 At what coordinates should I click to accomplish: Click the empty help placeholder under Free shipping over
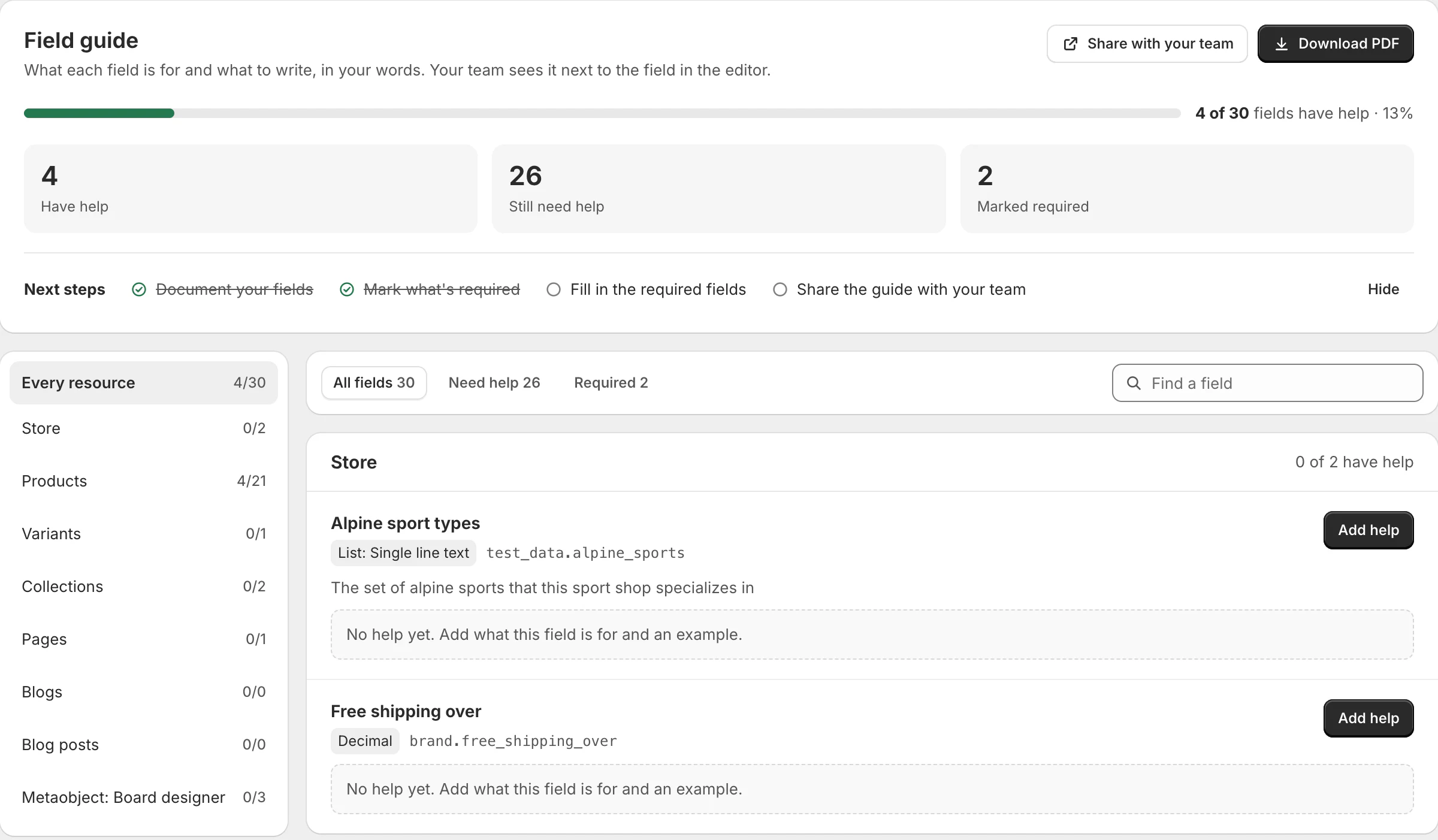872,789
